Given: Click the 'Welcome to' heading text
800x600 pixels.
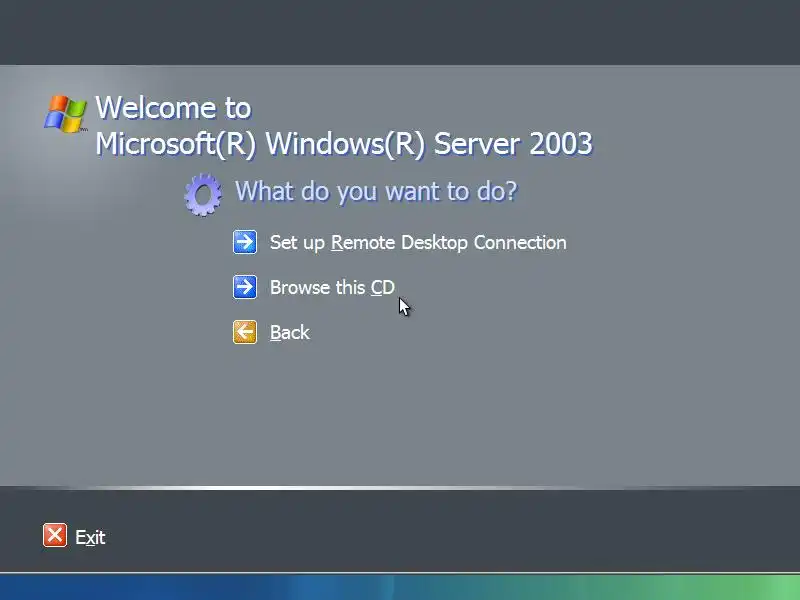Looking at the screenshot, I should [x=173, y=108].
